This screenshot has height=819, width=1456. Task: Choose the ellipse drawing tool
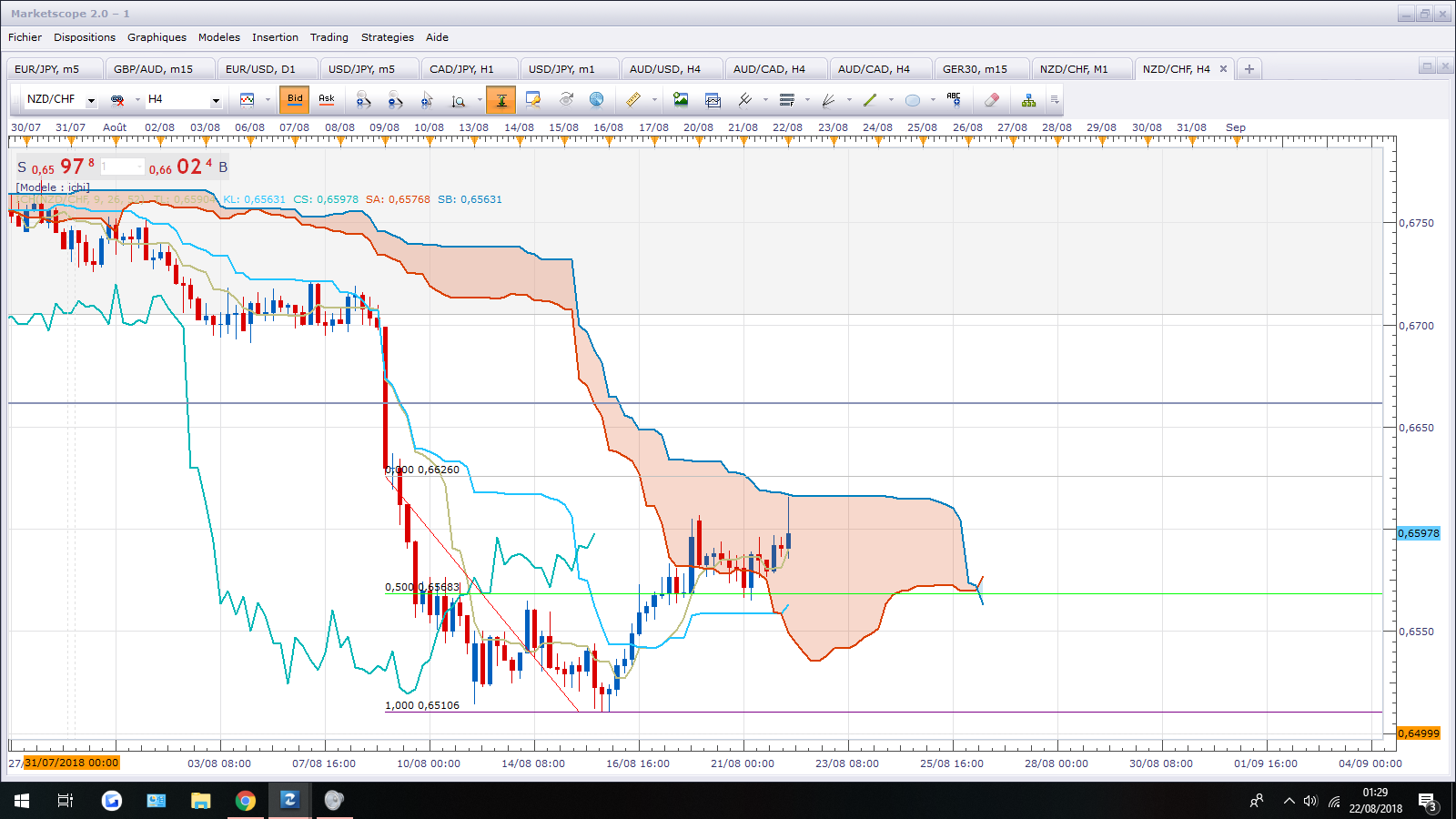coord(913,100)
